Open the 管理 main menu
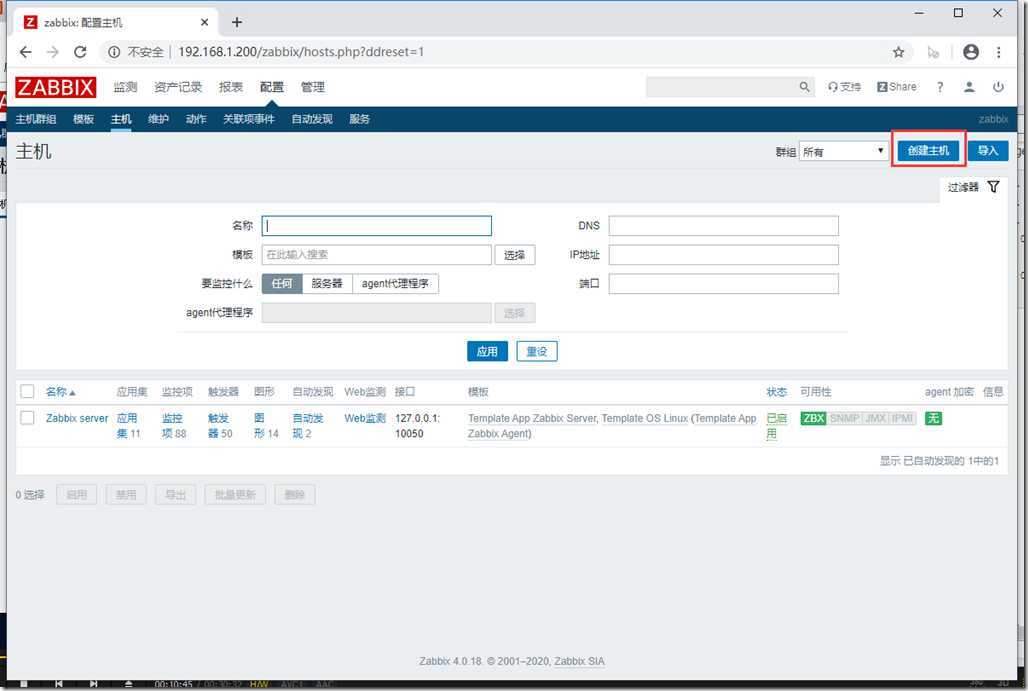This screenshot has width=1028, height=691. coord(313,87)
